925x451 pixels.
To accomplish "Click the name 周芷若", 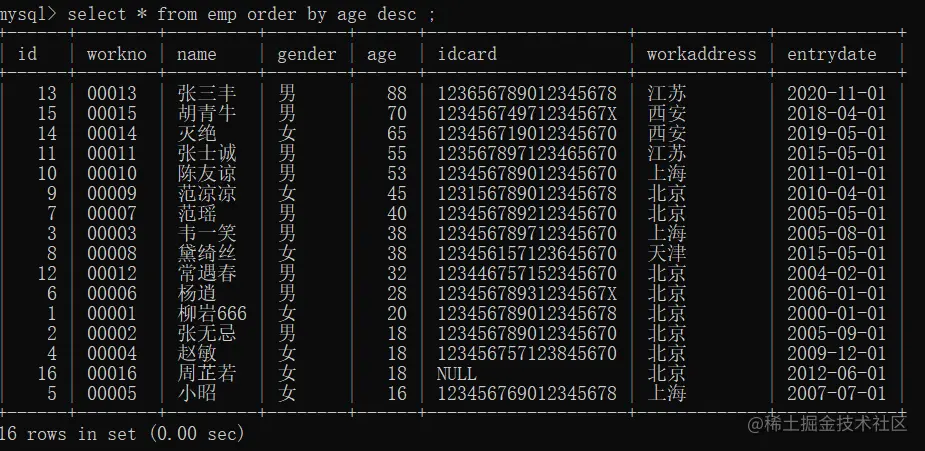I will tap(206, 374).
